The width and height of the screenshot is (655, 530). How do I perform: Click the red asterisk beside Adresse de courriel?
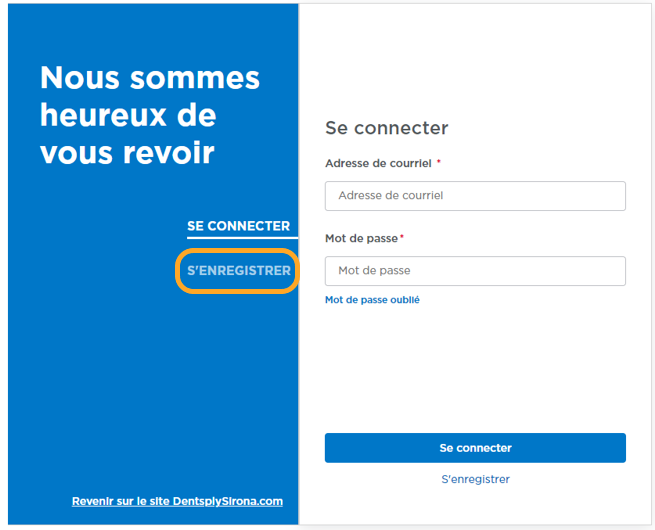[439, 162]
